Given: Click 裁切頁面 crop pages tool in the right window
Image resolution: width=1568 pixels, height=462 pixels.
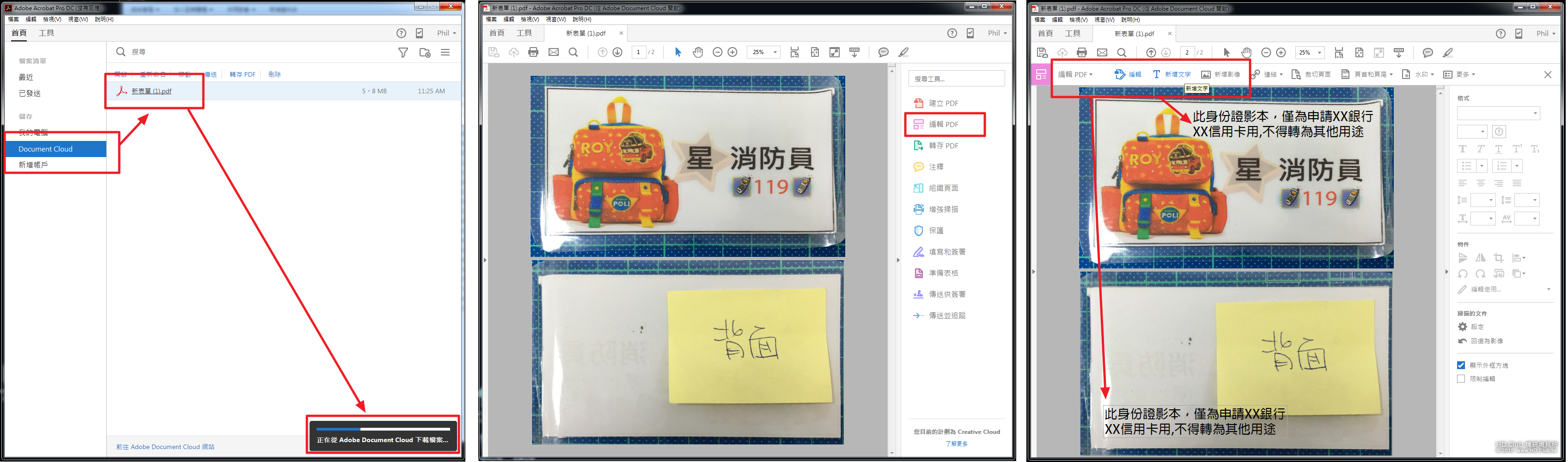Looking at the screenshot, I should coord(1311,74).
